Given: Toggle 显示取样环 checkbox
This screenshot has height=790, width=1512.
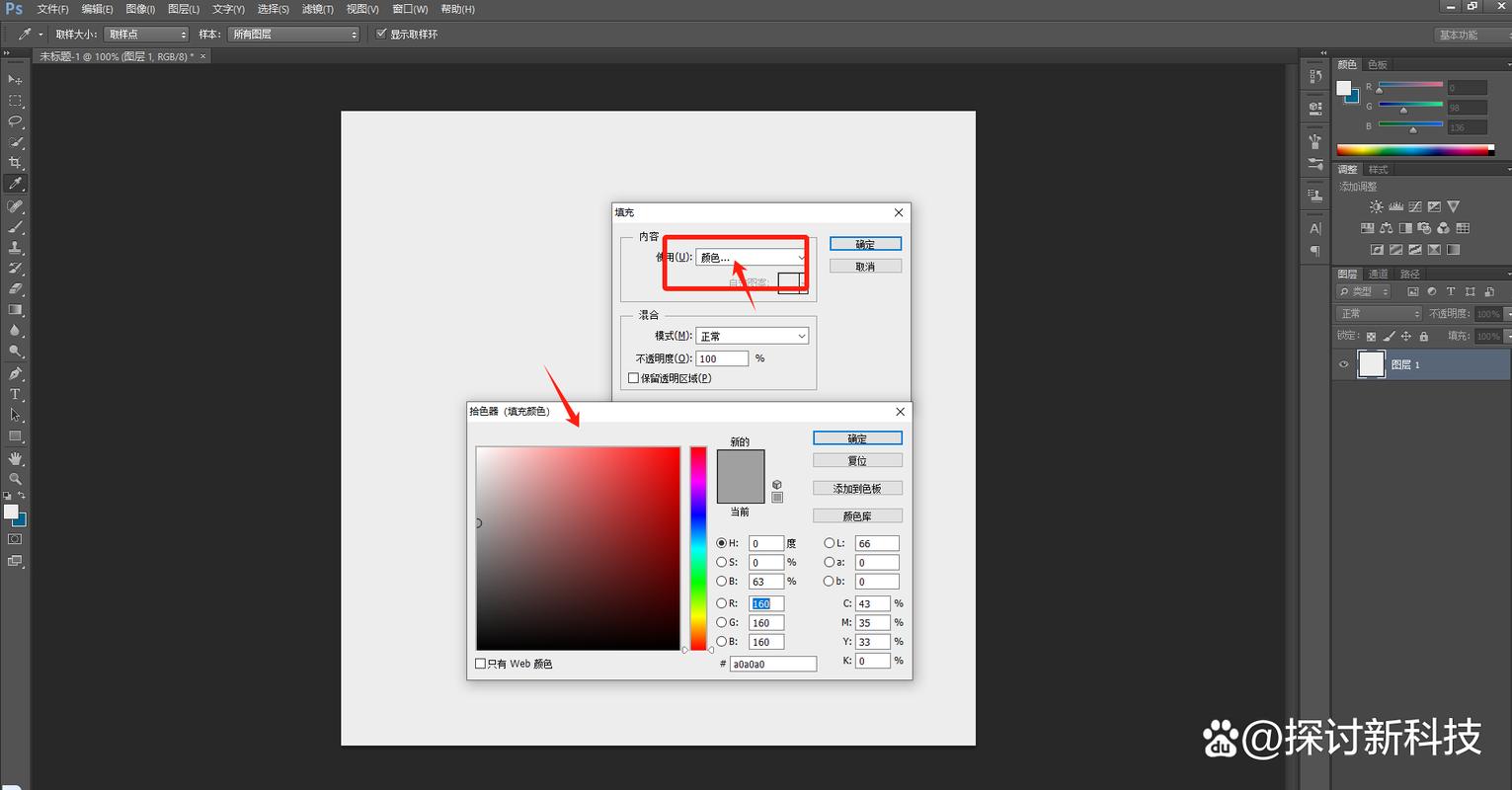Looking at the screenshot, I should [382, 34].
